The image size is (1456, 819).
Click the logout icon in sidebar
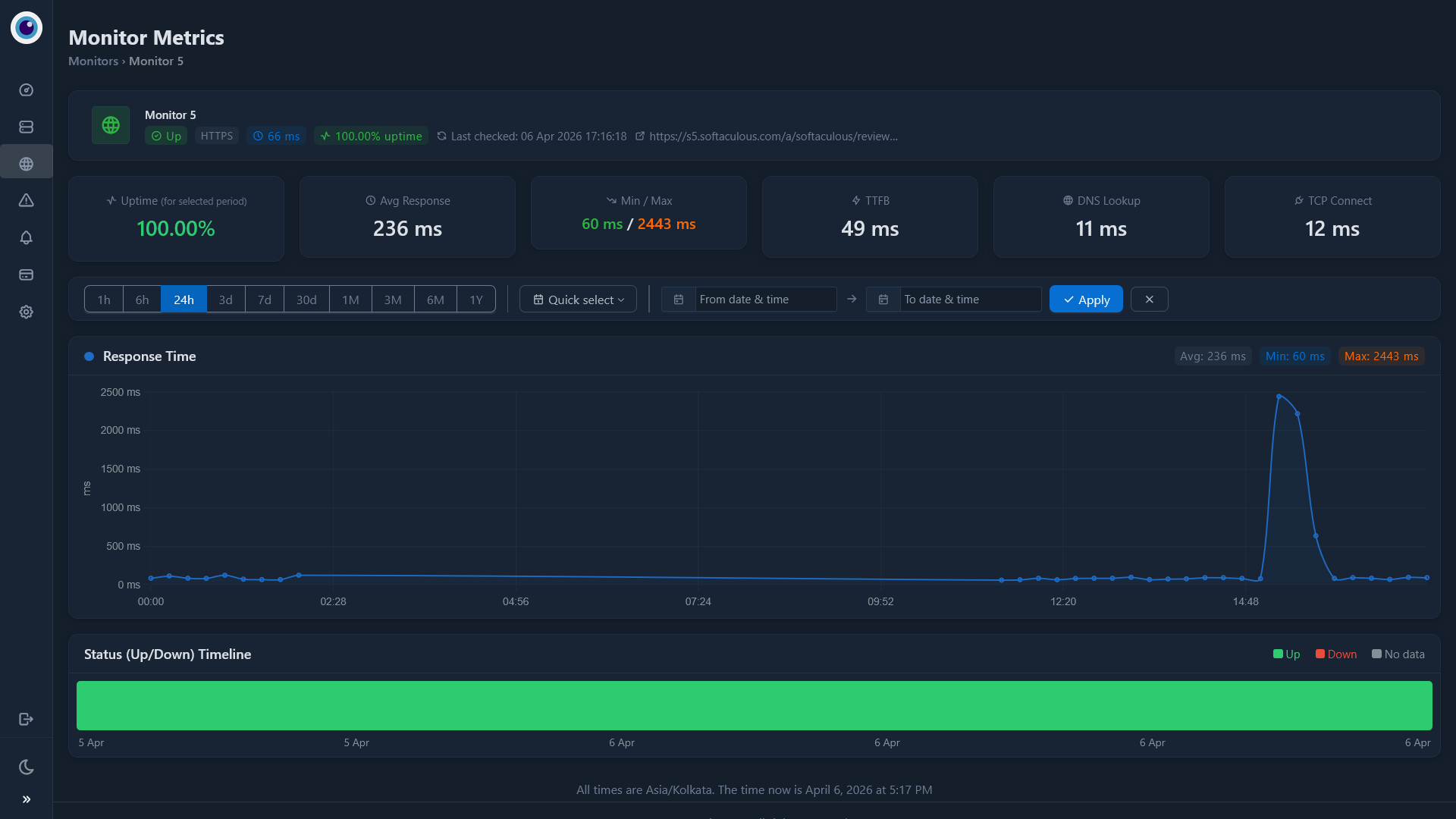pos(26,719)
